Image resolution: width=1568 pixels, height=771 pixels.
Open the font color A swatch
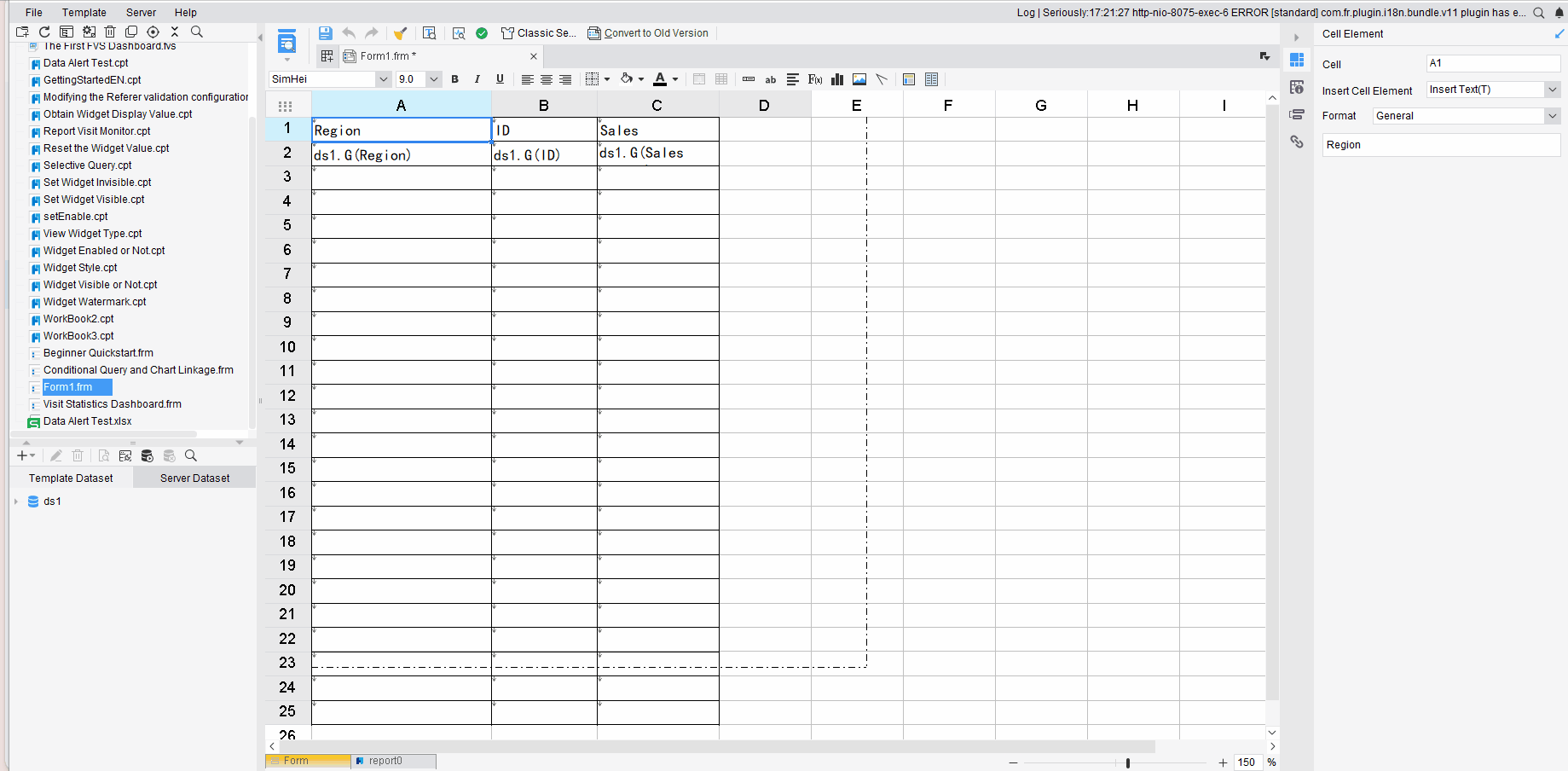(660, 79)
